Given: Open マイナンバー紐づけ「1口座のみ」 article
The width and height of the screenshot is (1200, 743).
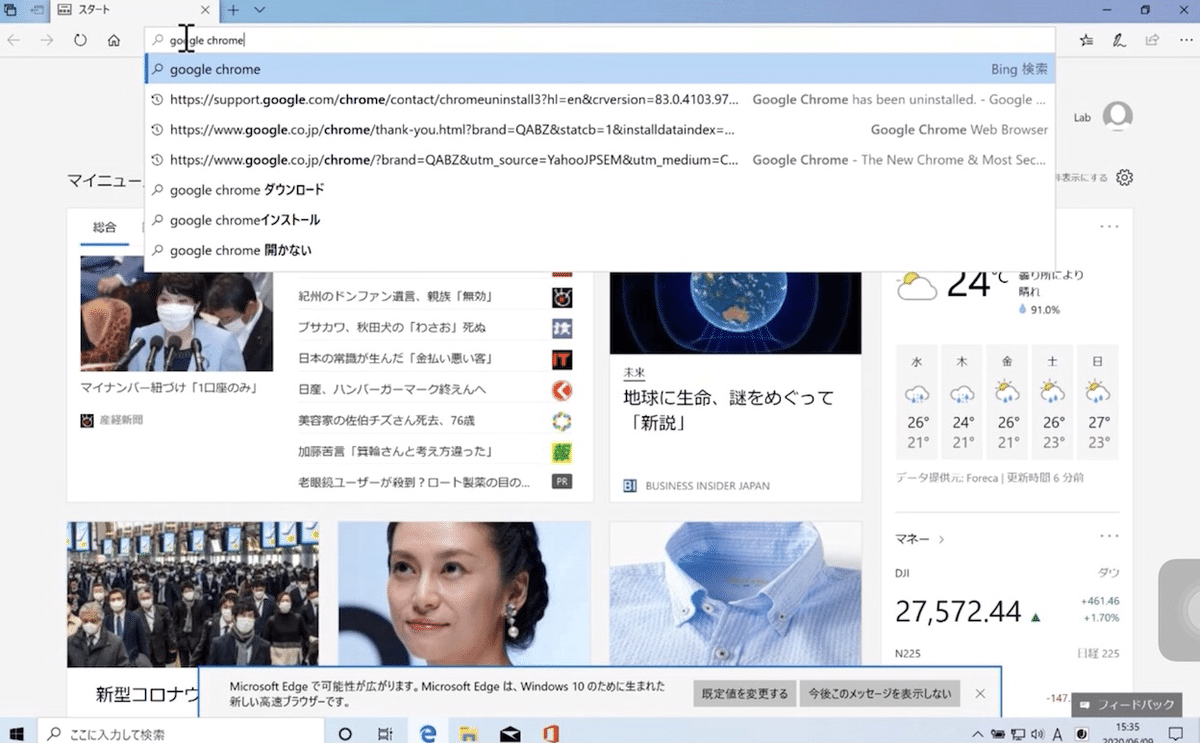Looking at the screenshot, I should [x=170, y=388].
